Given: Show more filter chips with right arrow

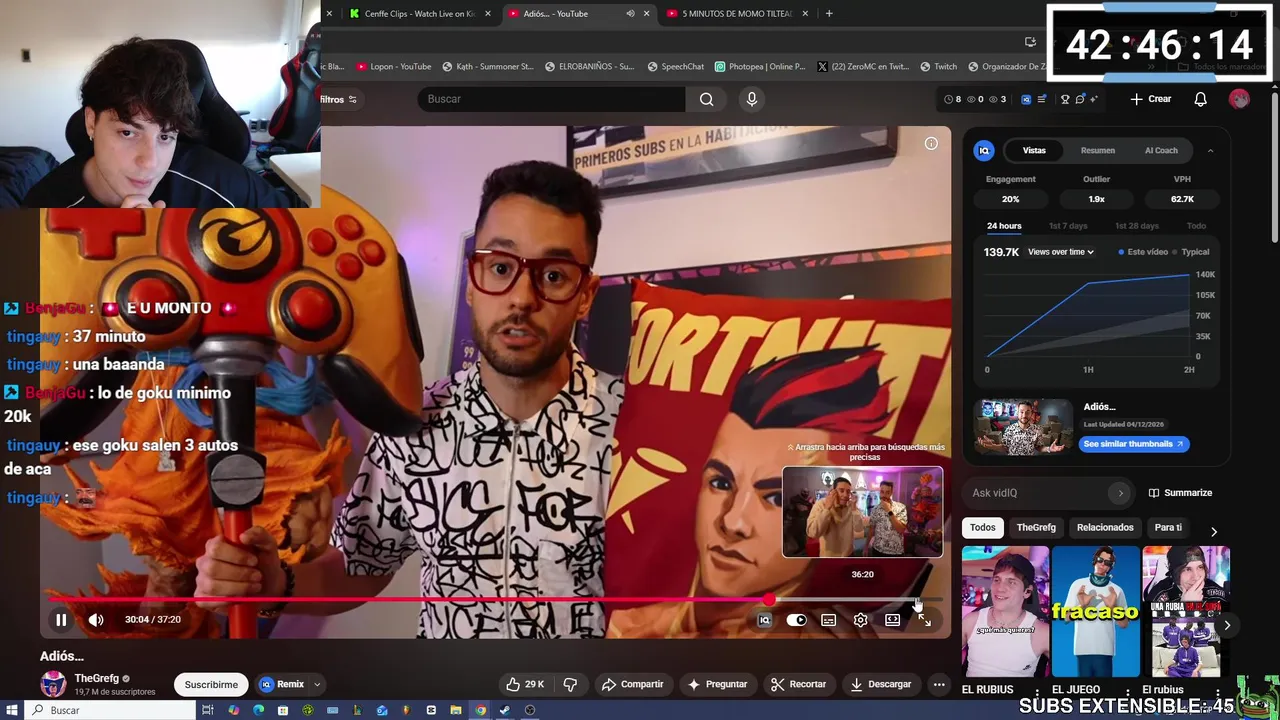Looking at the screenshot, I should 1213,532.
